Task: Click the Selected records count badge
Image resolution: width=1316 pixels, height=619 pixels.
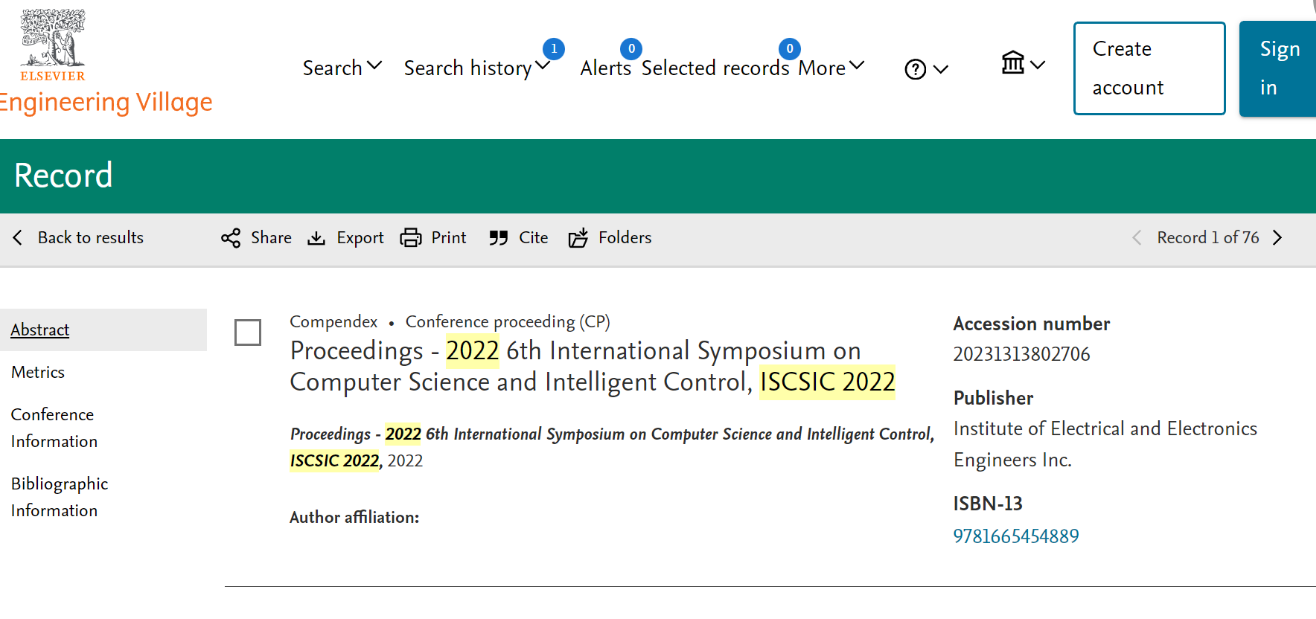Action: [x=789, y=48]
